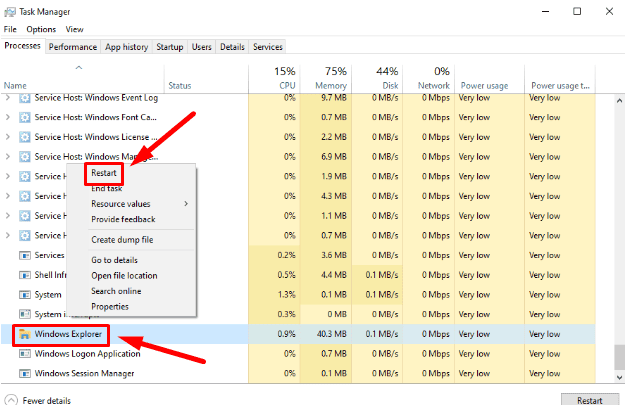This screenshot has height=405, width=626.
Task: Sort by the CPU column header
Action: tap(274, 78)
